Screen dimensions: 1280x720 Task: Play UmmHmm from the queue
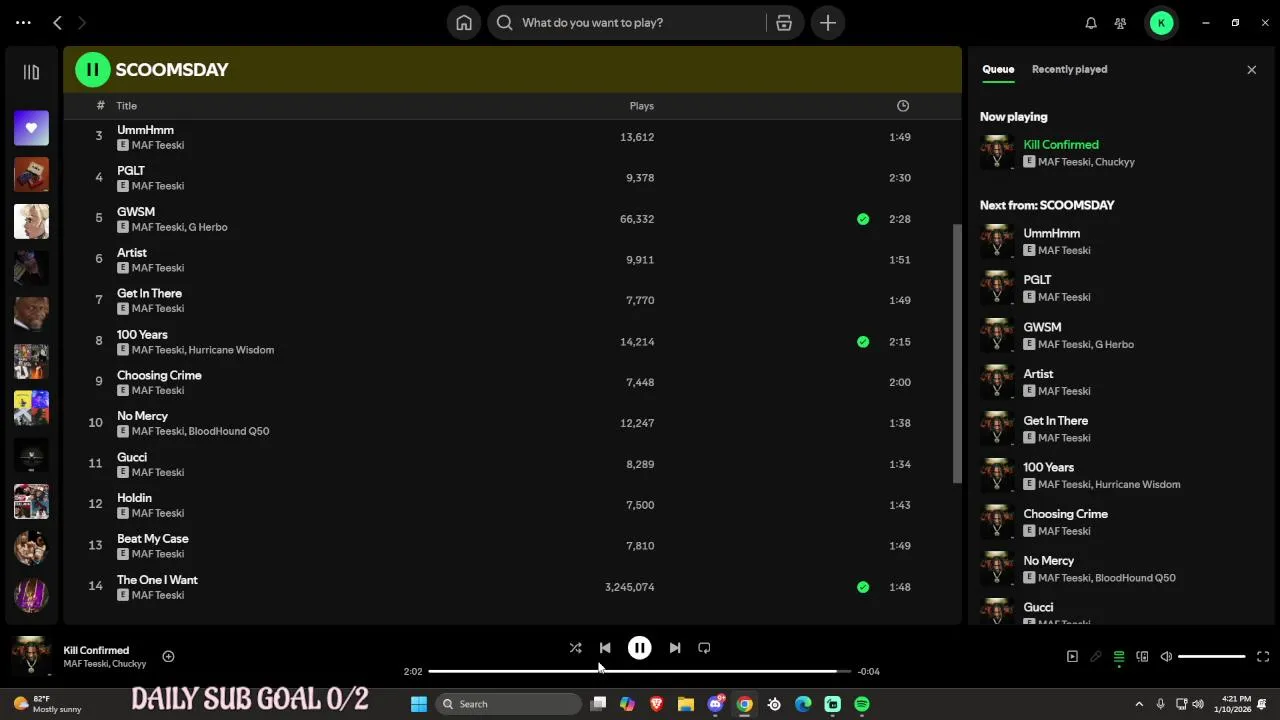[1051, 233]
